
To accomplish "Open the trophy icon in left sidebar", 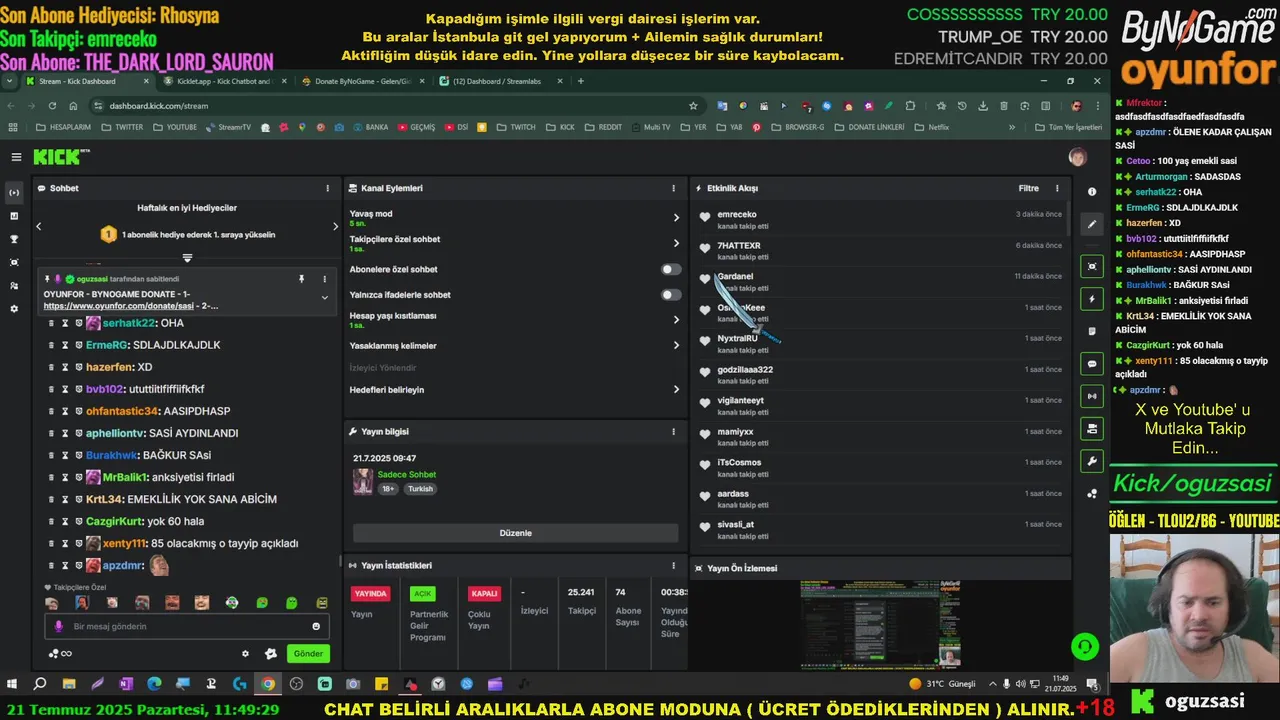I will 14,239.
